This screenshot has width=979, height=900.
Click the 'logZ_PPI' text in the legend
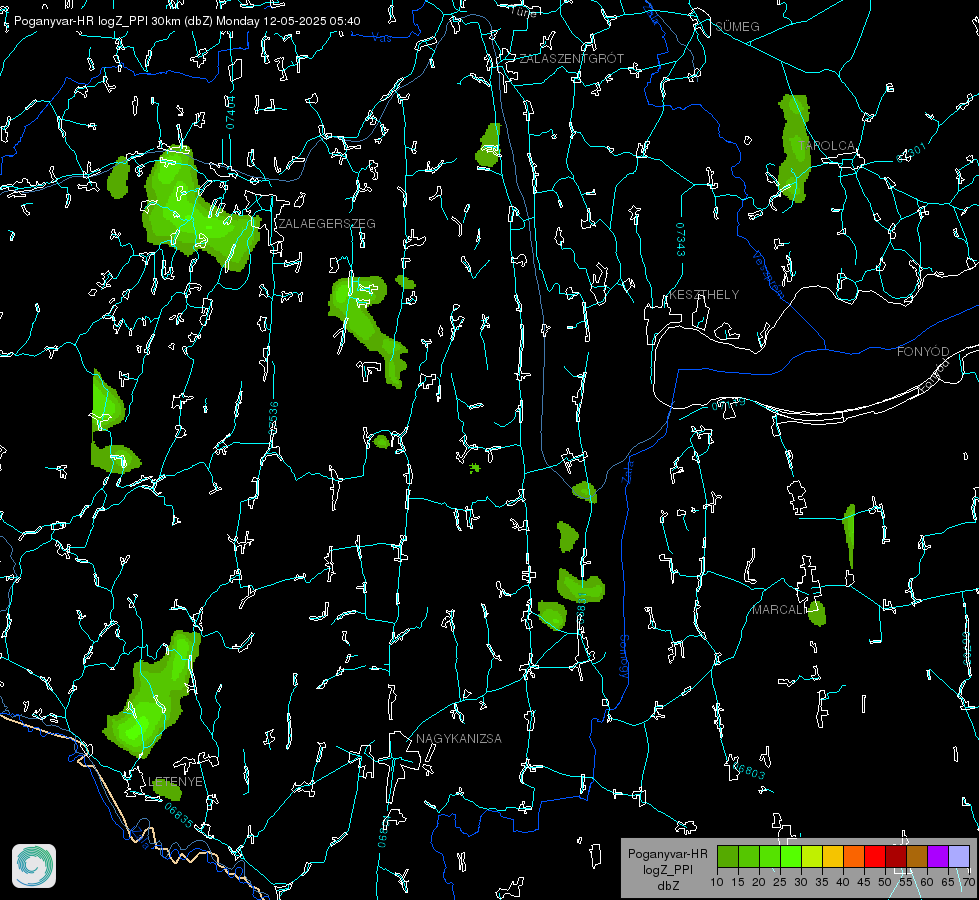[x=667, y=869]
